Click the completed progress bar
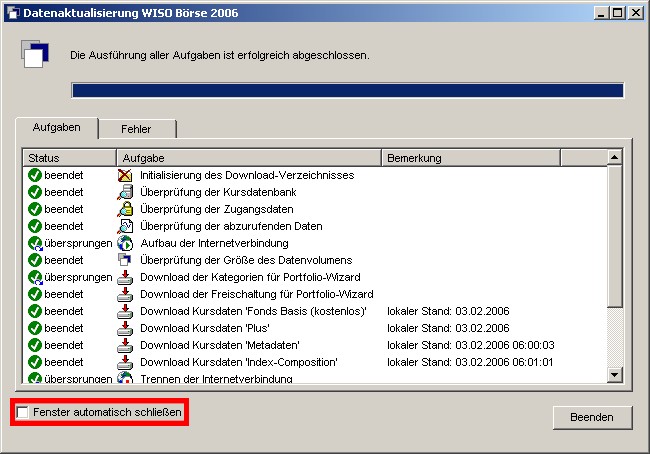Image resolution: width=650 pixels, height=454 pixels. click(x=347, y=90)
